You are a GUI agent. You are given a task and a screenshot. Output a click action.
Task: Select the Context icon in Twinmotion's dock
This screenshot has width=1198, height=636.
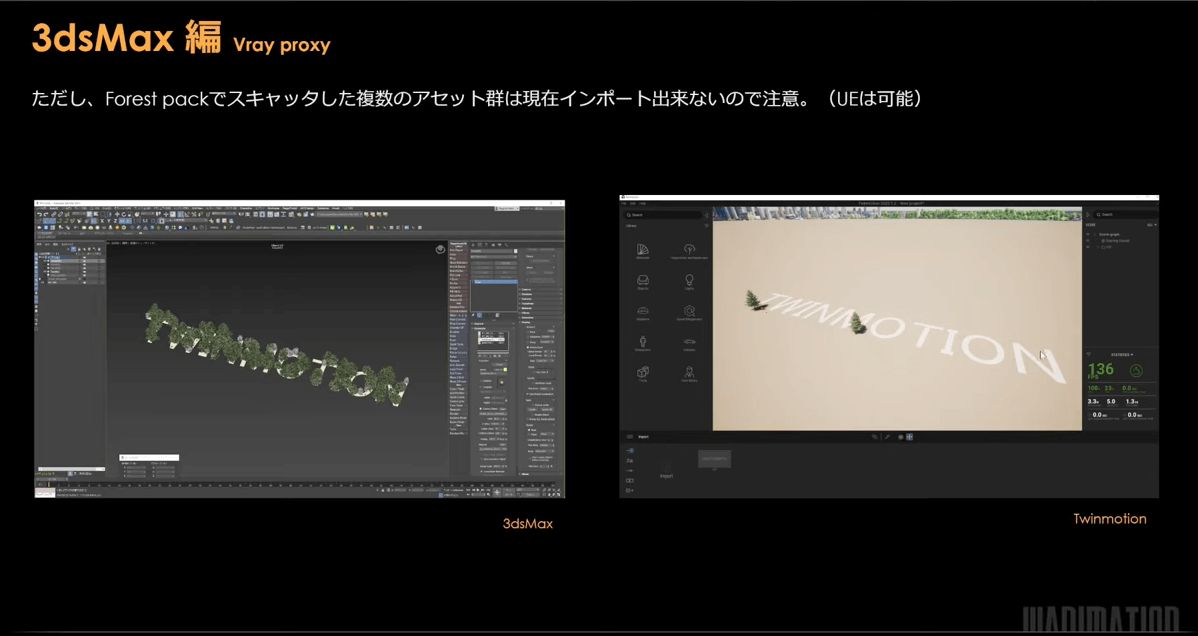click(x=630, y=461)
